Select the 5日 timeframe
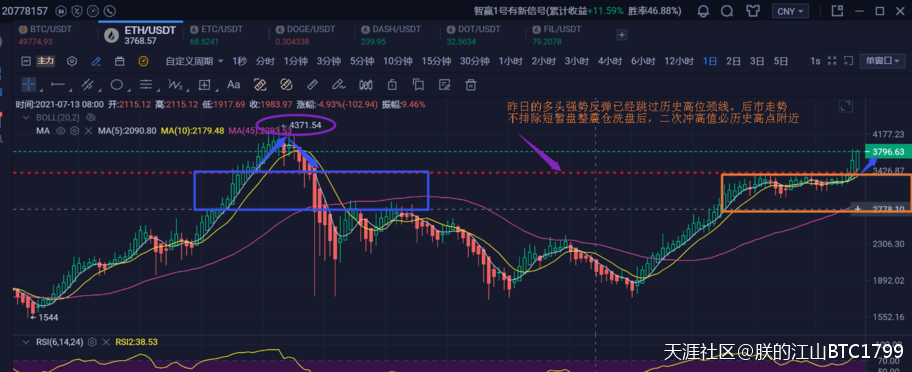The height and width of the screenshot is (372, 912). tap(781, 61)
